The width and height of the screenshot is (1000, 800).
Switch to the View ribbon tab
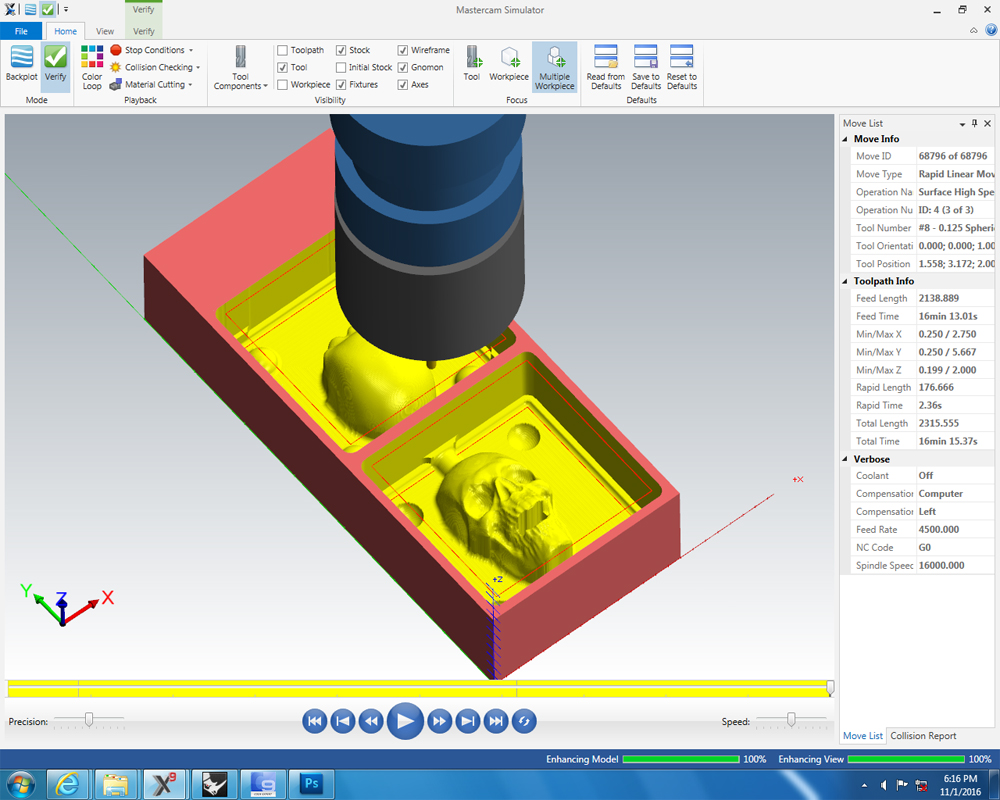click(x=105, y=31)
